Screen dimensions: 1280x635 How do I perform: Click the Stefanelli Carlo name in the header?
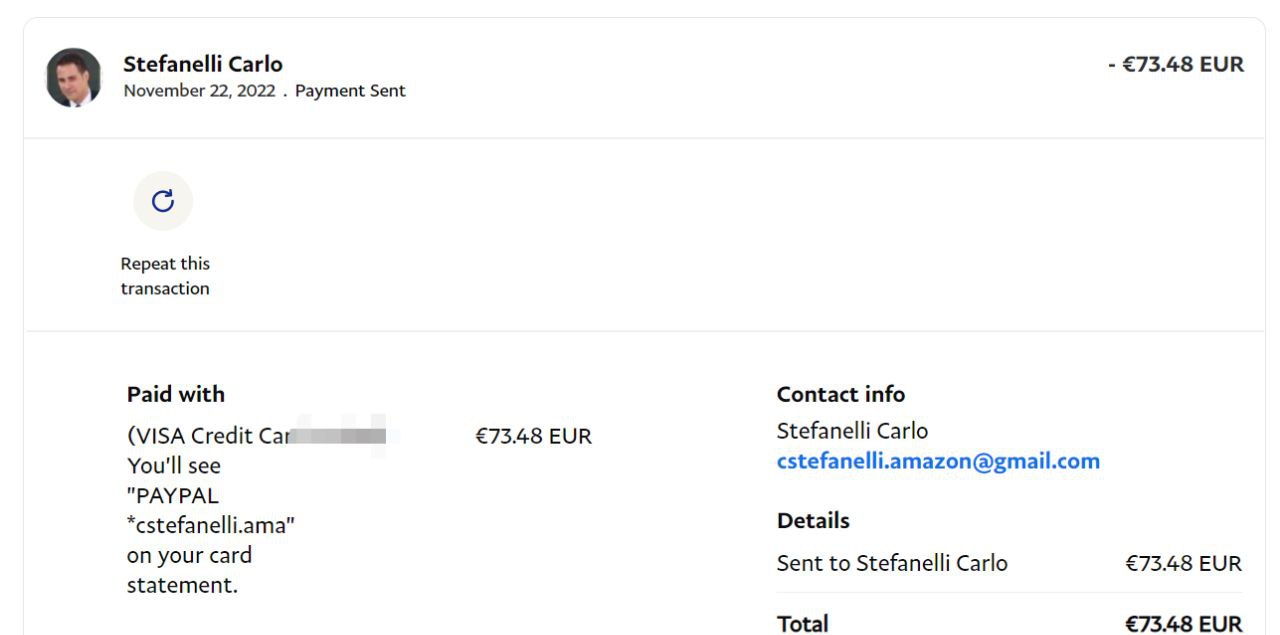click(x=203, y=64)
